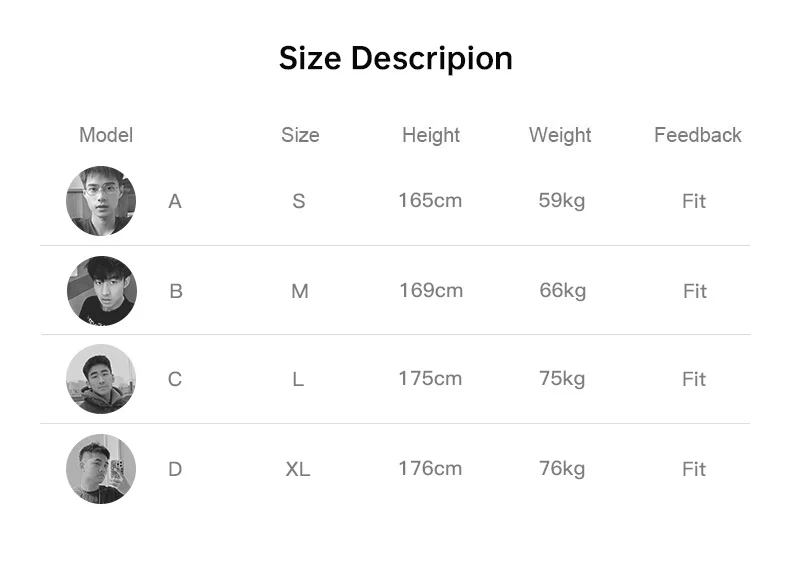Click the 165cm height value
Image resolution: width=790 pixels, height=564 pixels.
430,200
